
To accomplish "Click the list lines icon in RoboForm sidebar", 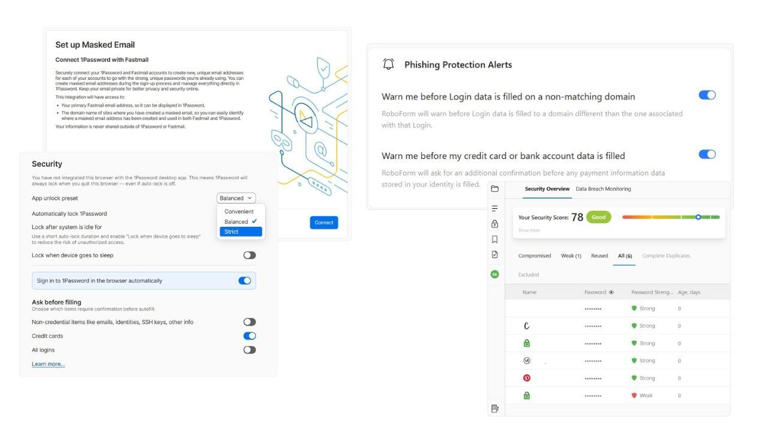I will 495,208.
